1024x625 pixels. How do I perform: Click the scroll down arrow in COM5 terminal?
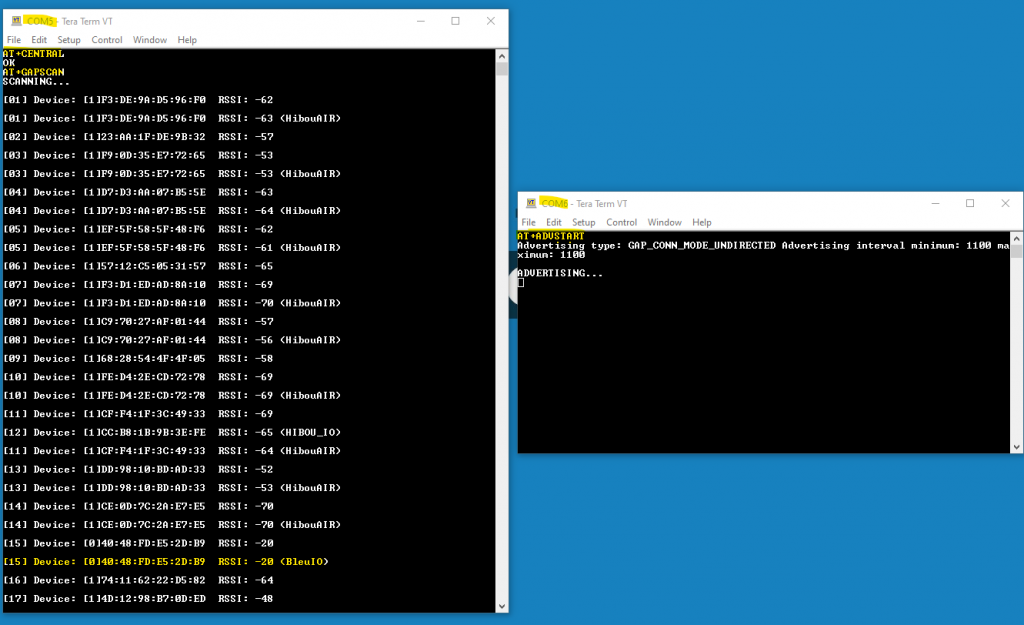click(x=502, y=606)
